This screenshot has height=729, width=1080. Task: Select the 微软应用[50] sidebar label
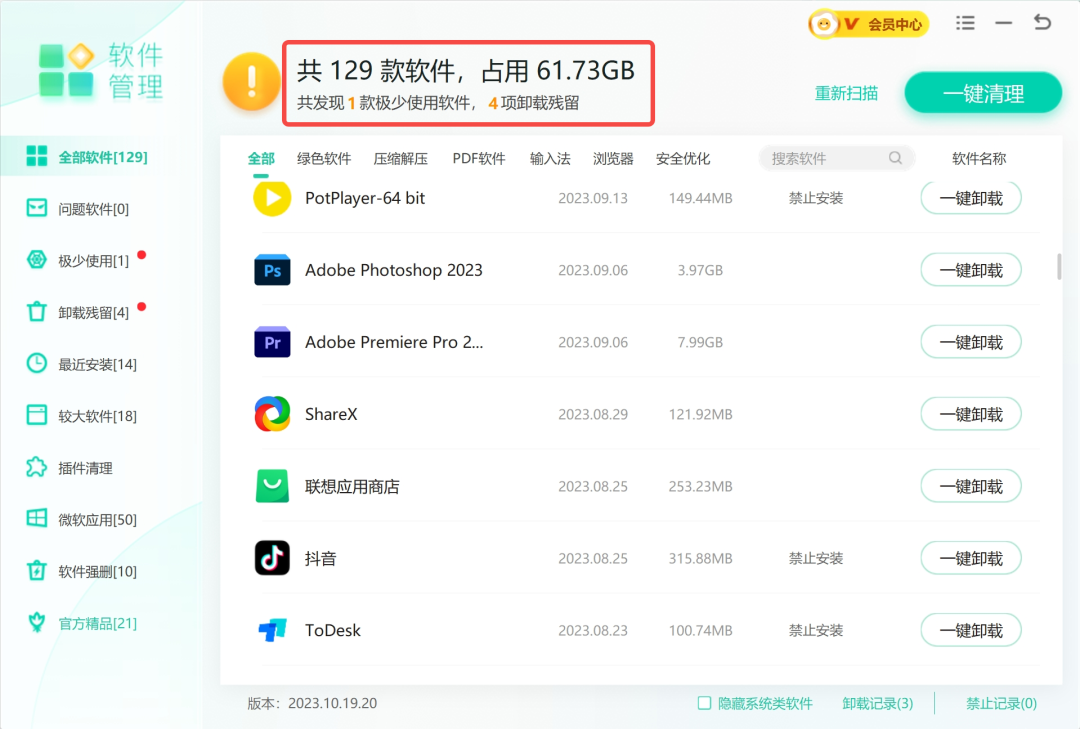pyautogui.click(x=97, y=520)
